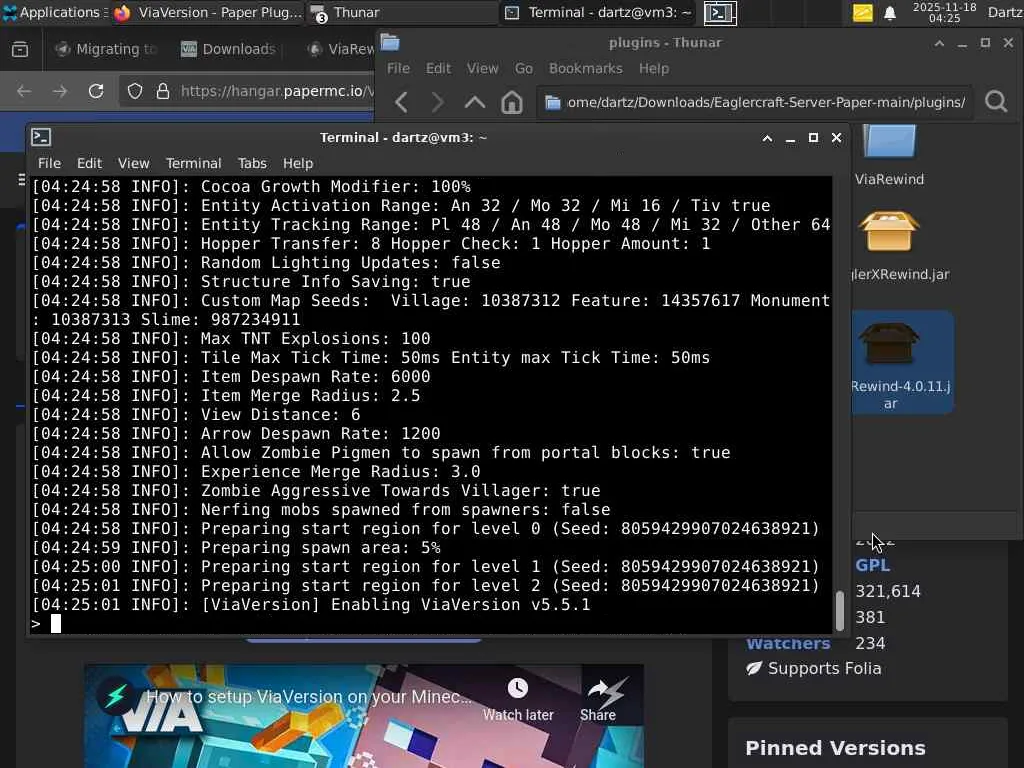Select the ViaRewind folder
Screen dimensions: 1024x768
coord(889,156)
